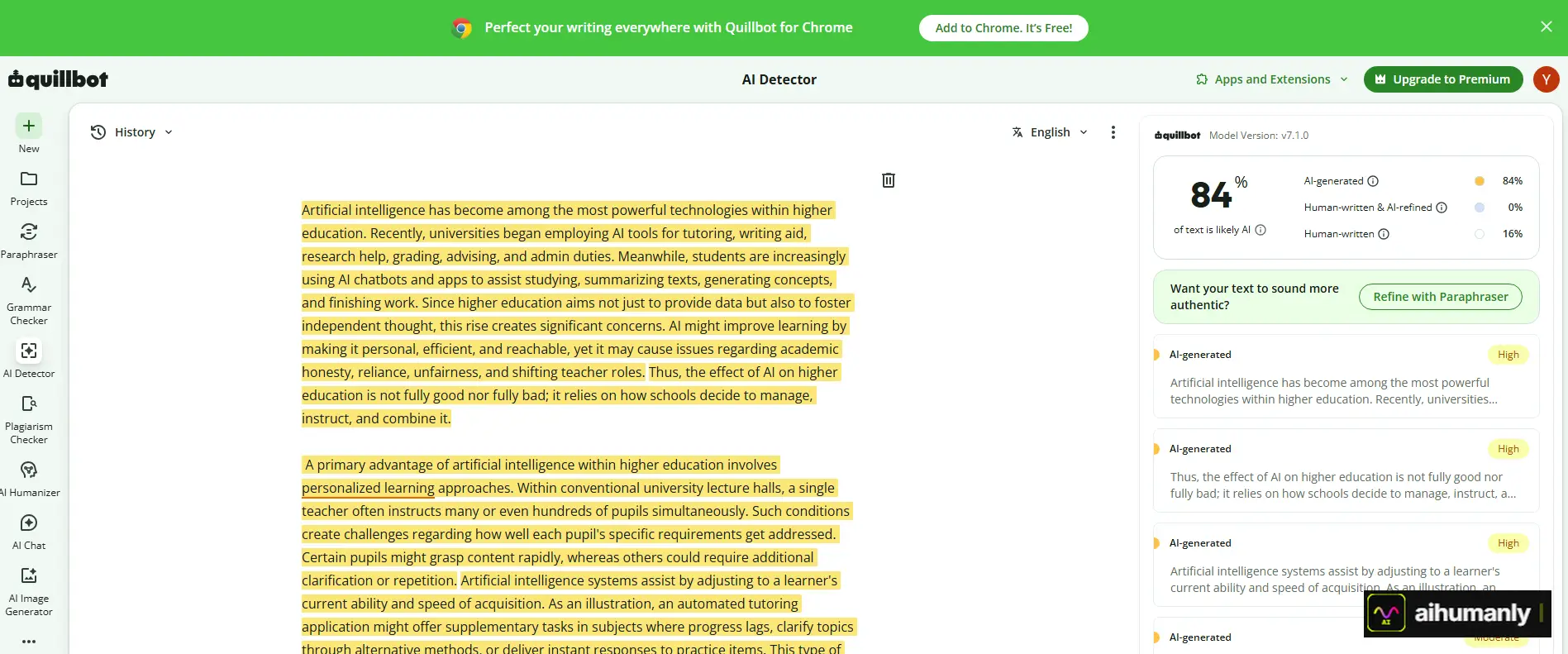The image size is (1568, 654).
Task: Select result card starting 'Artificial intelligence has become'
Action: (x=1346, y=376)
